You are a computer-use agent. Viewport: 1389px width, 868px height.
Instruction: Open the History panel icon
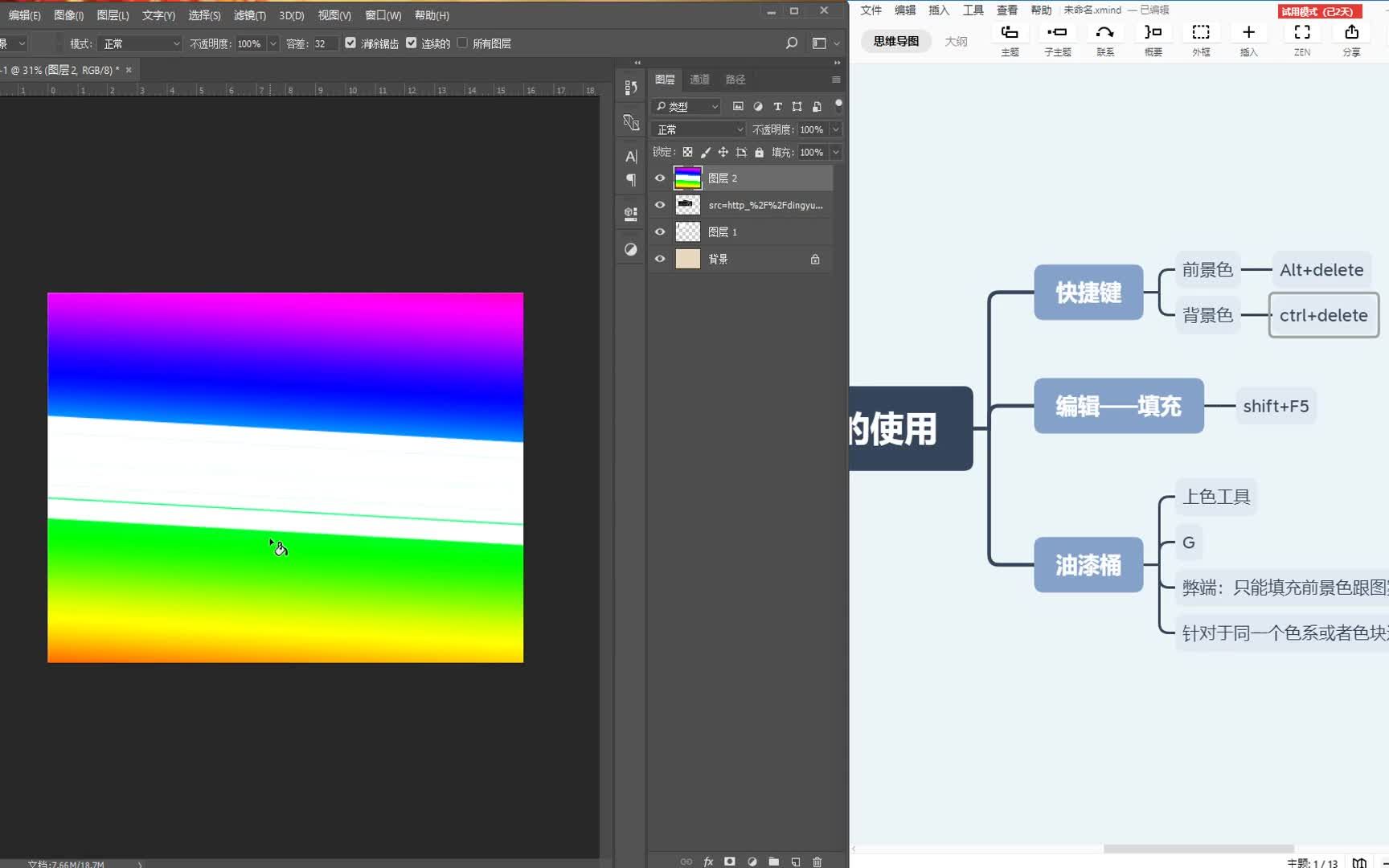(x=631, y=88)
